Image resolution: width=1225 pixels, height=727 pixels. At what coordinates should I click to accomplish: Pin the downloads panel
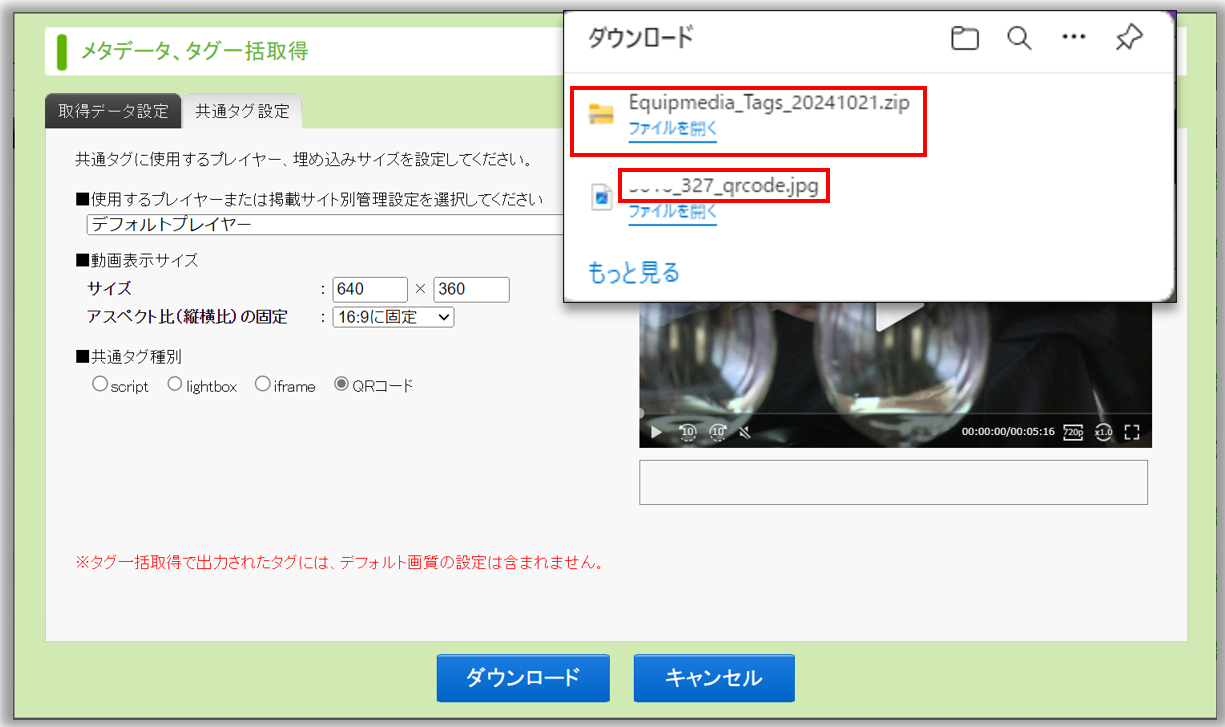pos(1128,39)
